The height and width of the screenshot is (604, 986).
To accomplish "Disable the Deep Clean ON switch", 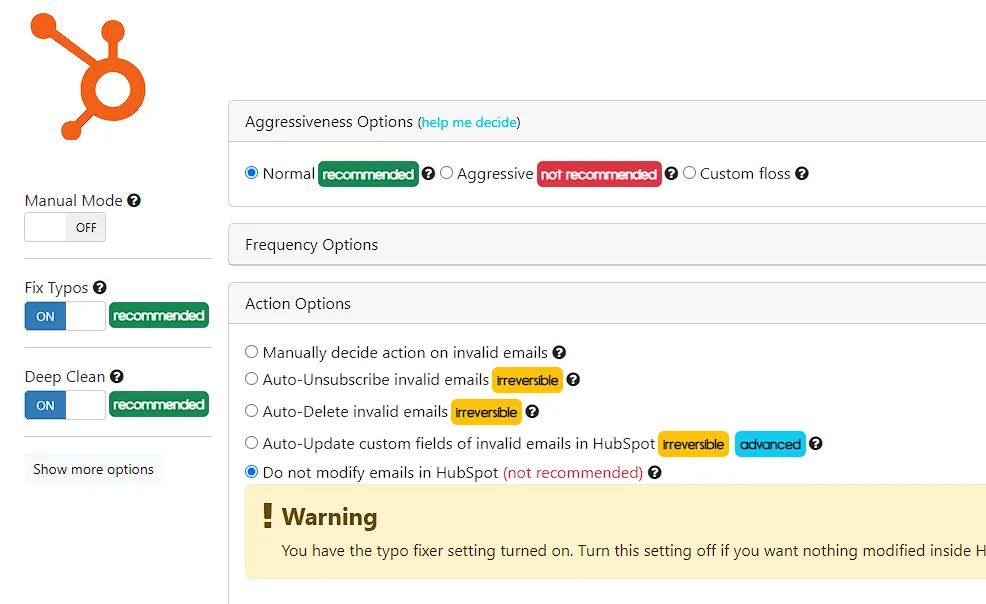I will (65, 405).
